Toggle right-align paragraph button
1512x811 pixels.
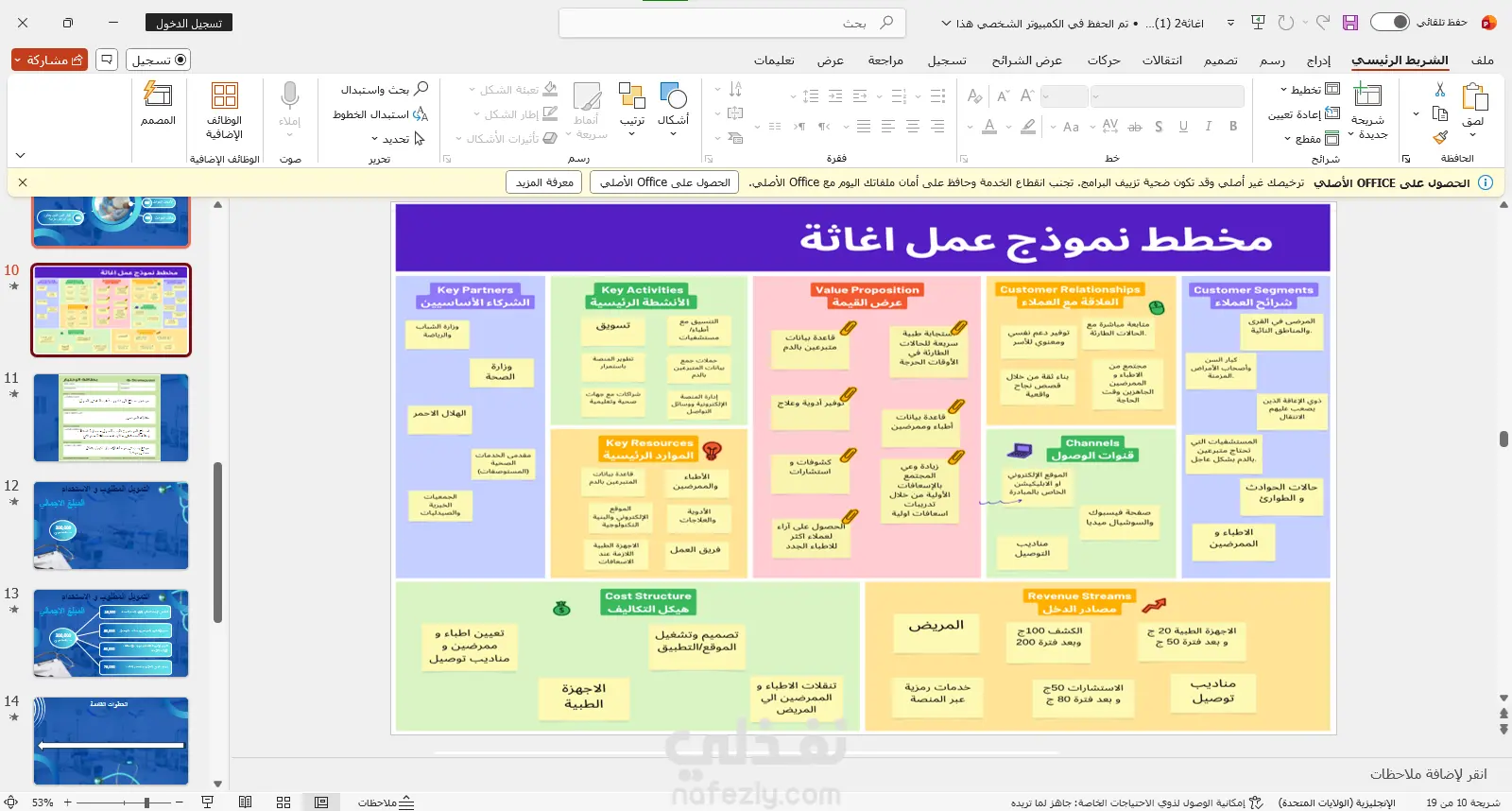pyautogui.click(x=937, y=127)
